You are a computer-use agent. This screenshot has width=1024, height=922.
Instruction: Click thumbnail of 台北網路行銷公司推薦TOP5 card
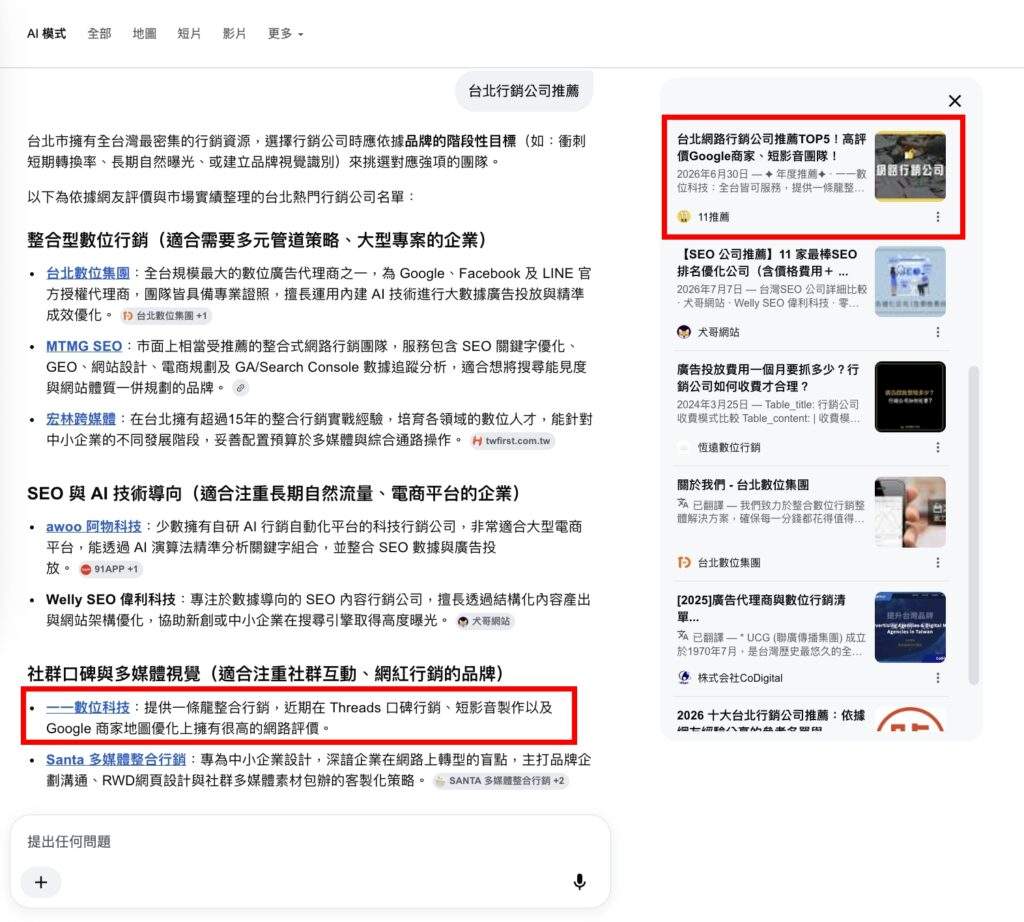pyautogui.click(x=910, y=166)
